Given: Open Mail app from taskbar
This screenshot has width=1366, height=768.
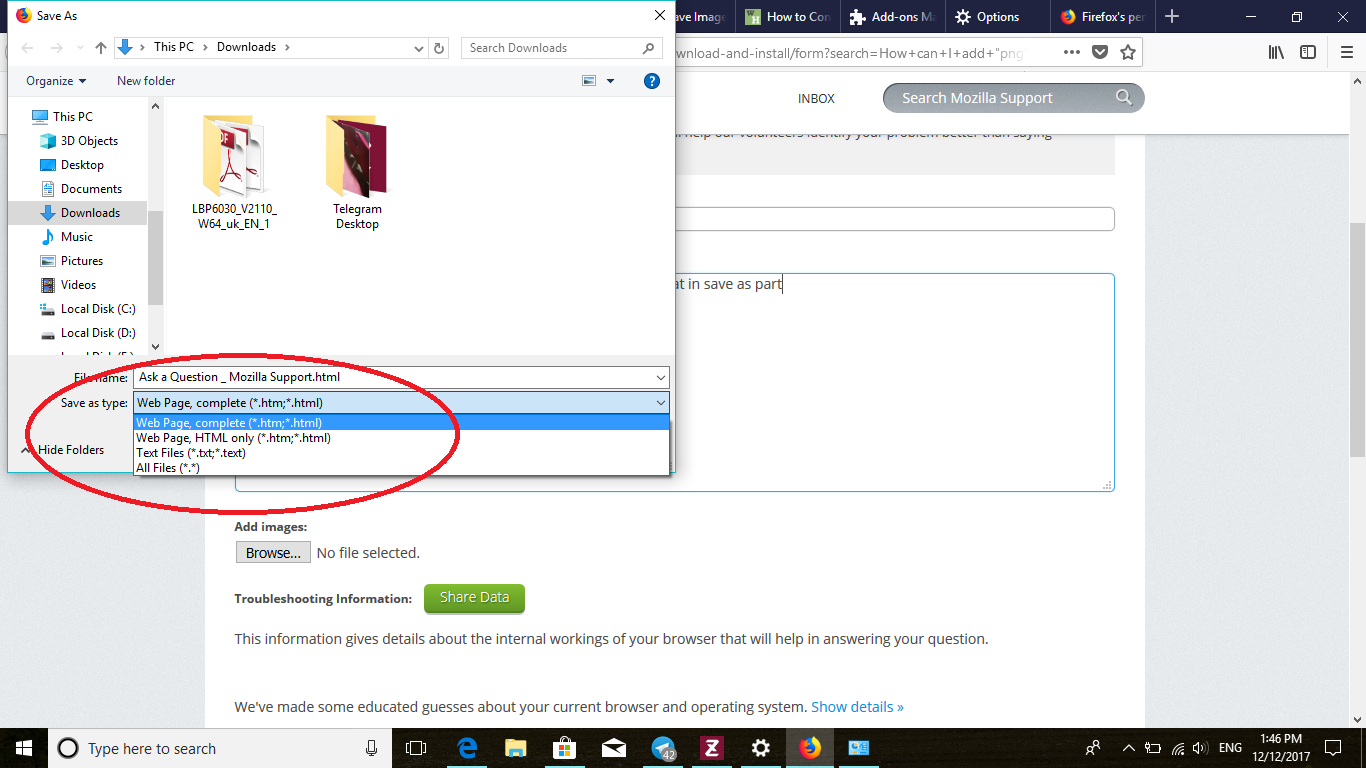Looking at the screenshot, I should pyautogui.click(x=614, y=748).
